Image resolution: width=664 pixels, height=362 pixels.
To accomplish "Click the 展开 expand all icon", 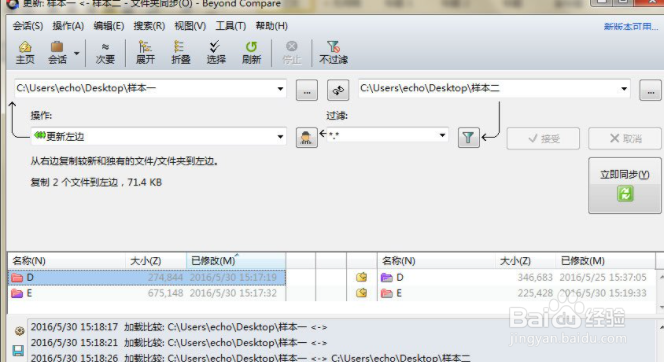I will click(x=145, y=53).
